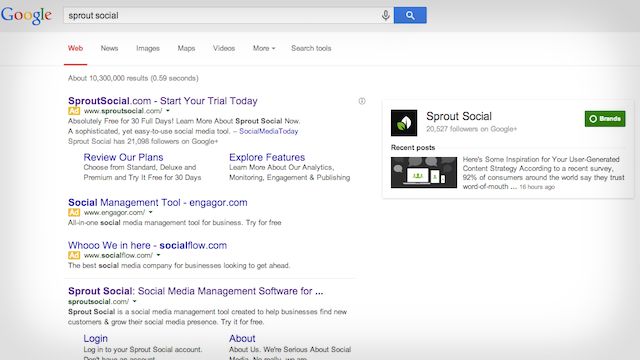Viewport: 640px width, 360px height.
Task: Click the About 10,300,000 results text
Action: pyautogui.click(x=133, y=78)
